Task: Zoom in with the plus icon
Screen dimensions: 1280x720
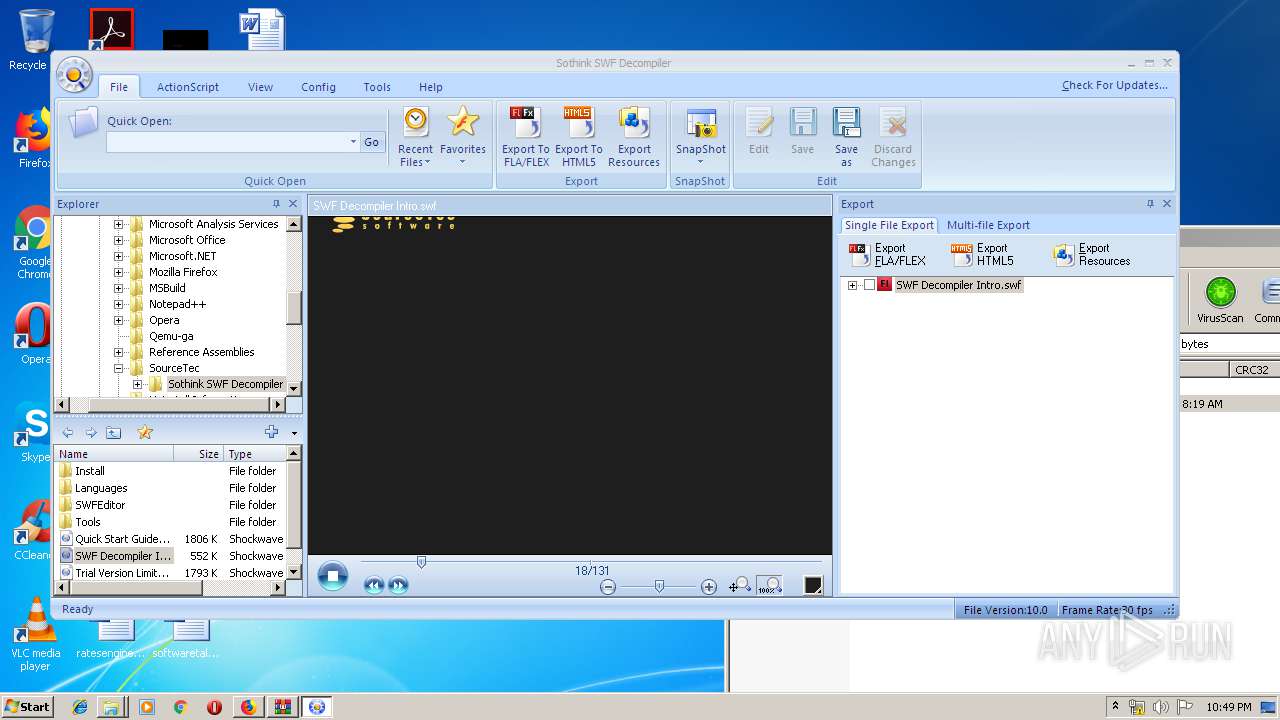Action: tap(709, 587)
